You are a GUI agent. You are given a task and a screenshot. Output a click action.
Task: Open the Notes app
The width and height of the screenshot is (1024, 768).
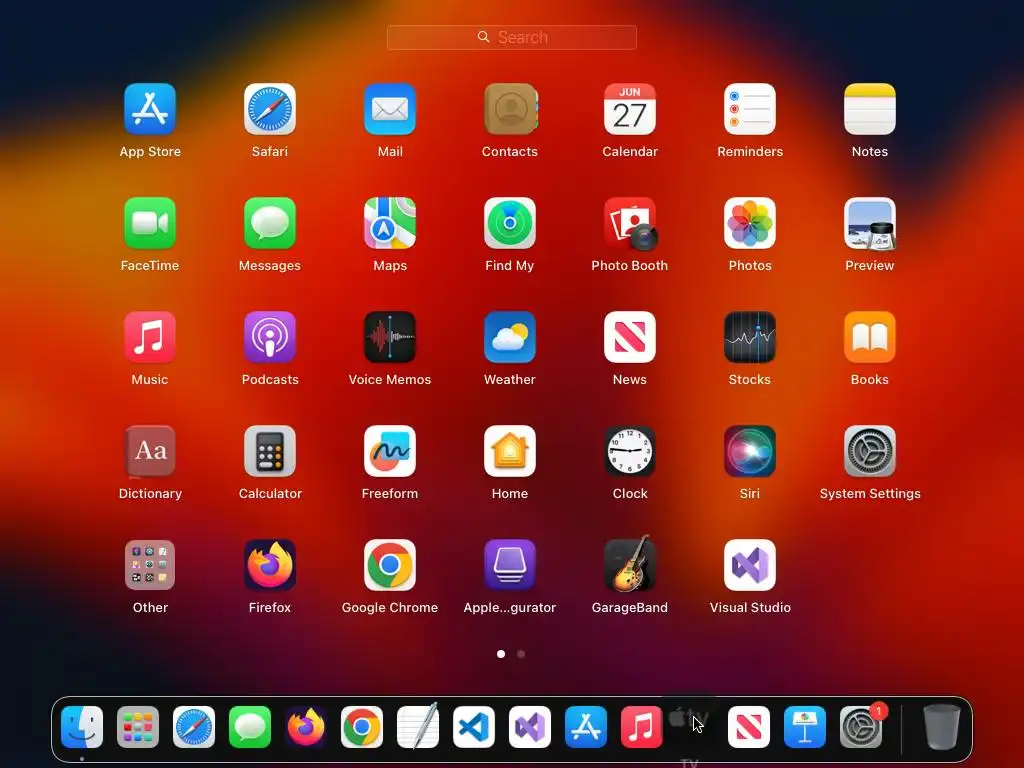[870, 109]
